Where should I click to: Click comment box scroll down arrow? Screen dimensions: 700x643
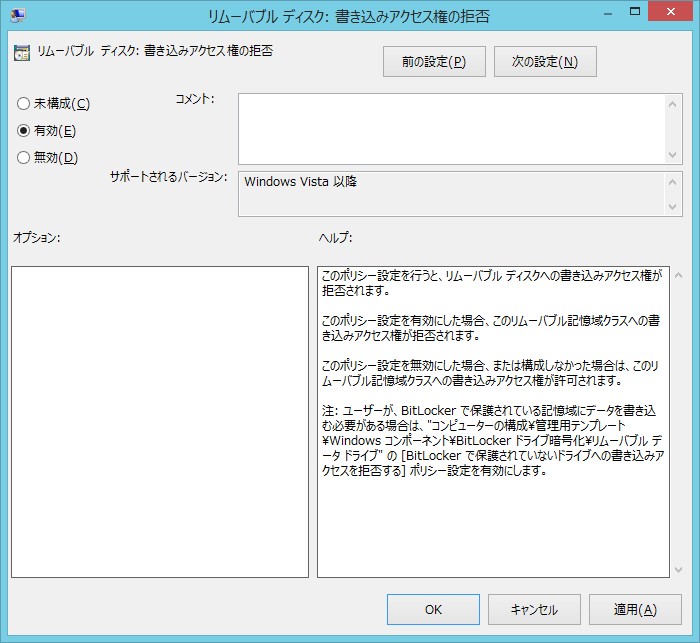coord(673,155)
